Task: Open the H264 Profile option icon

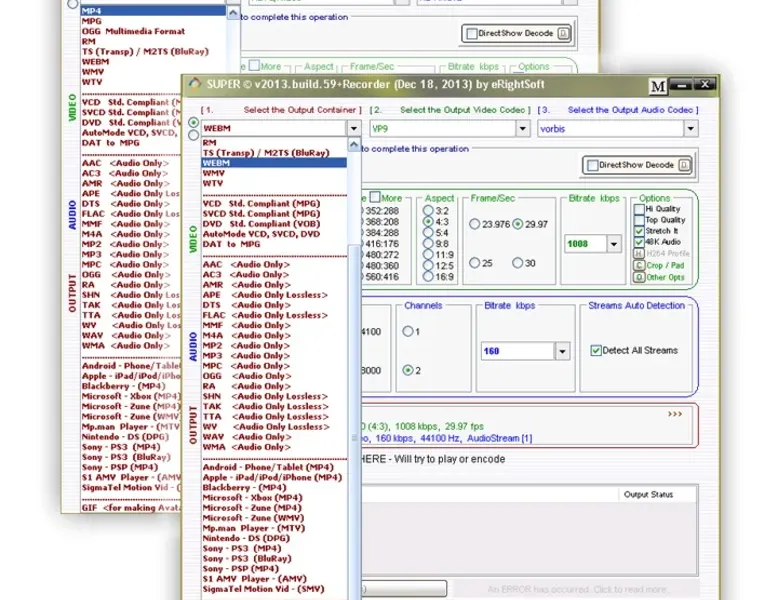Action: pos(639,254)
